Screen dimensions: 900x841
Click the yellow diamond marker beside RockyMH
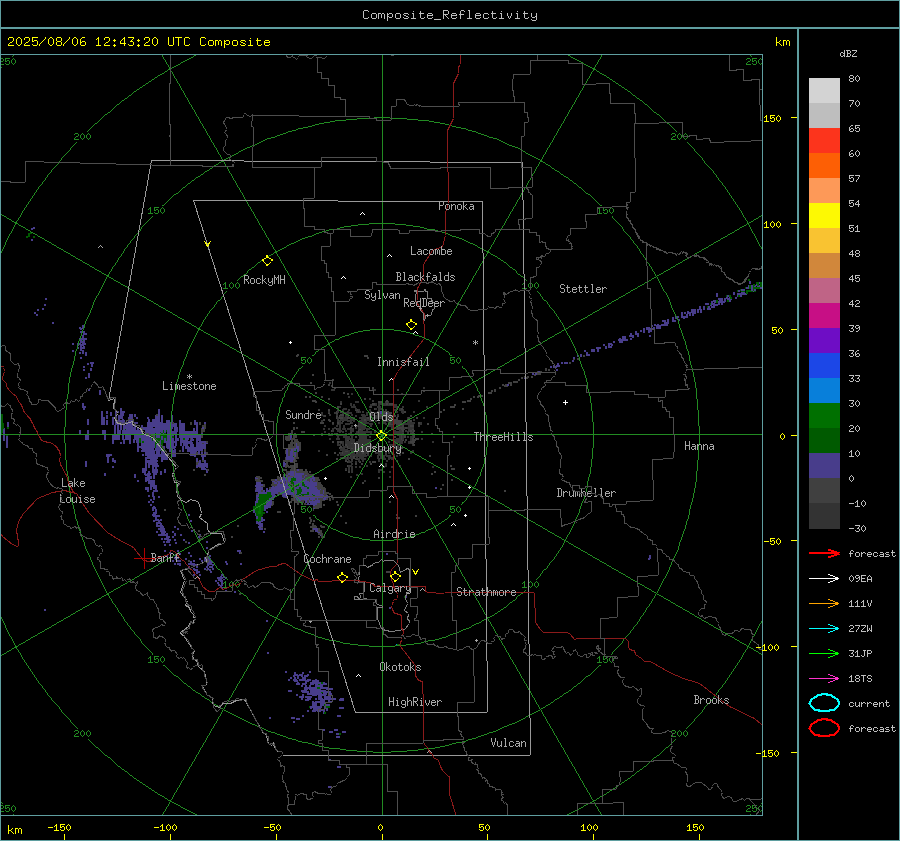click(267, 261)
